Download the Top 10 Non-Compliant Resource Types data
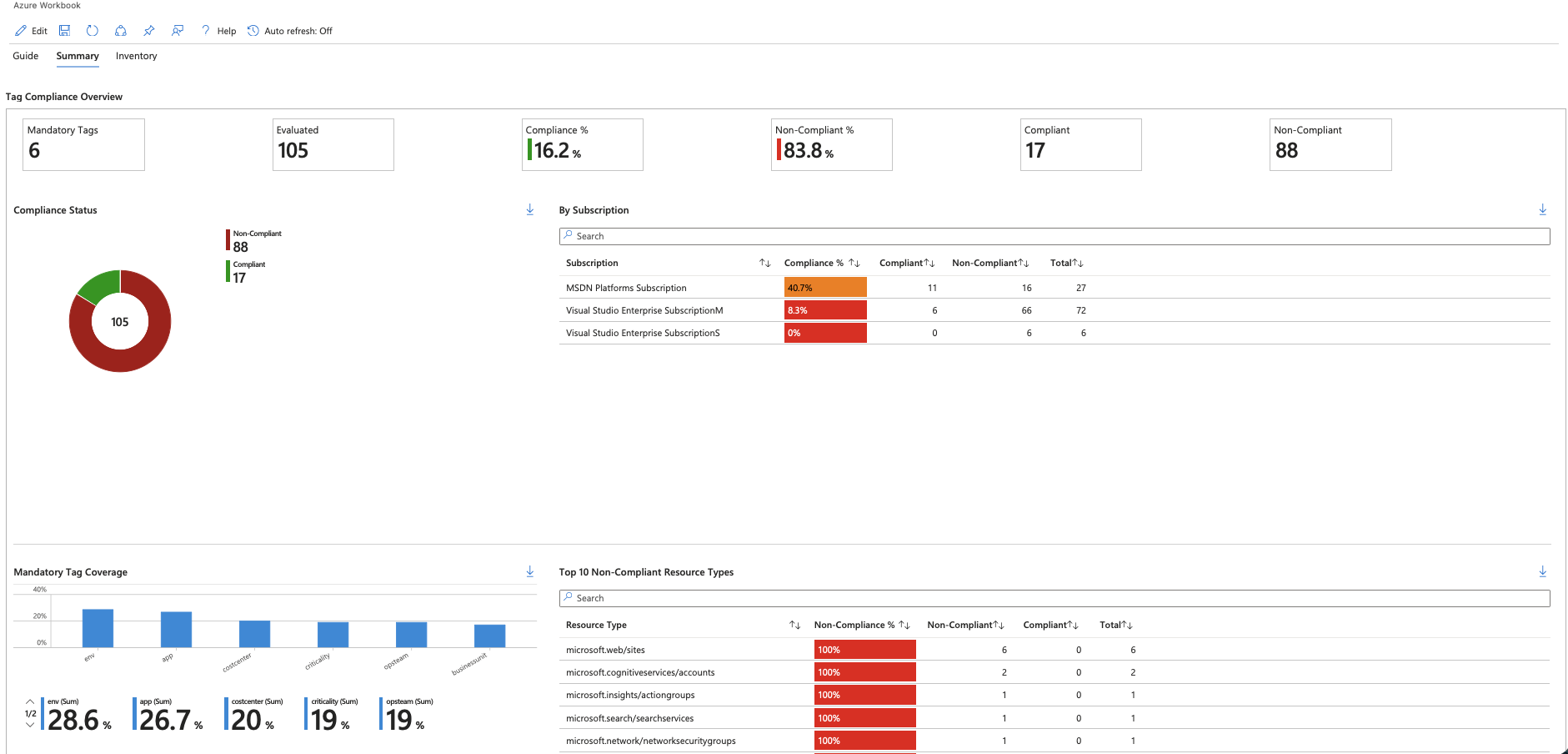Screen dimensions: 1568x754 click(x=1543, y=571)
